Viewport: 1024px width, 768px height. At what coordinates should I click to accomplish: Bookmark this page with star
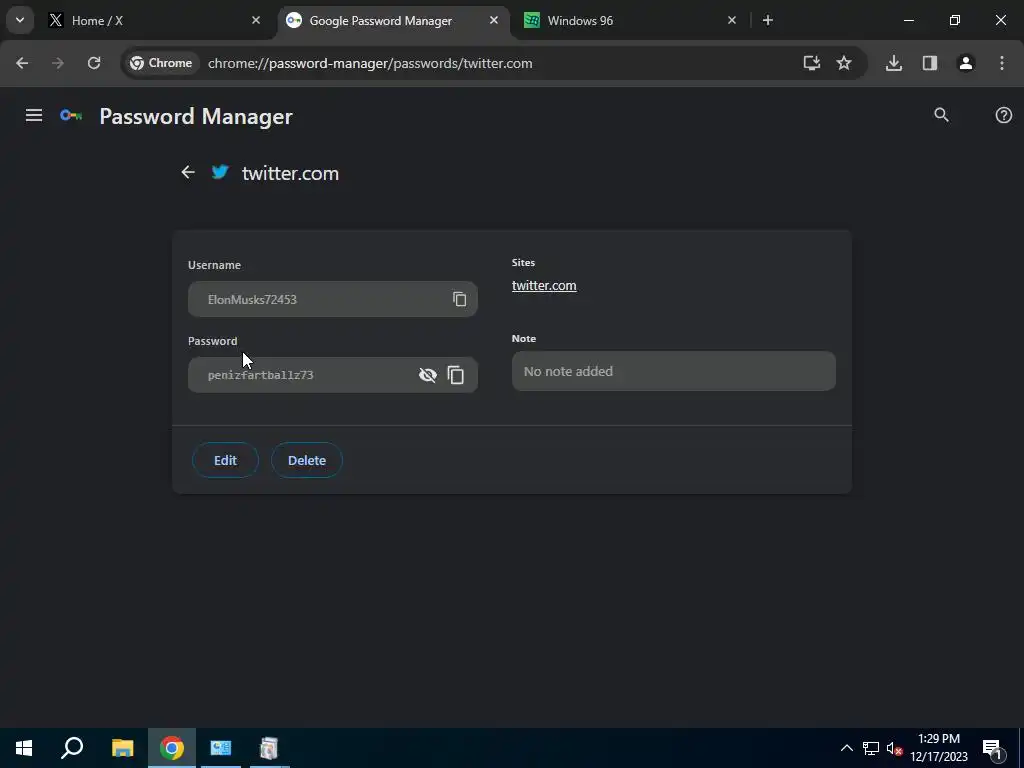(844, 63)
